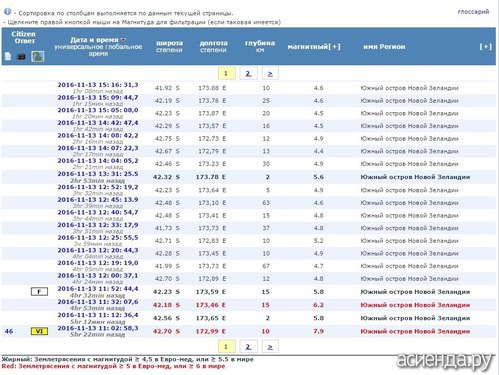This screenshot has height=375, width=499.
Task: Open earthquake 2016-11-13 15:16:31,3
Action: coord(98,85)
